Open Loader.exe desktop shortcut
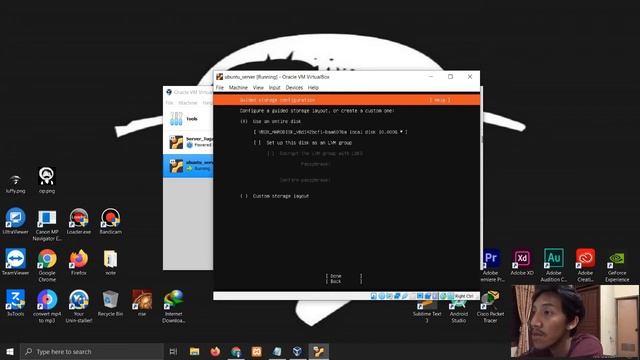Image resolution: width=640 pixels, height=360 pixels. point(78,221)
